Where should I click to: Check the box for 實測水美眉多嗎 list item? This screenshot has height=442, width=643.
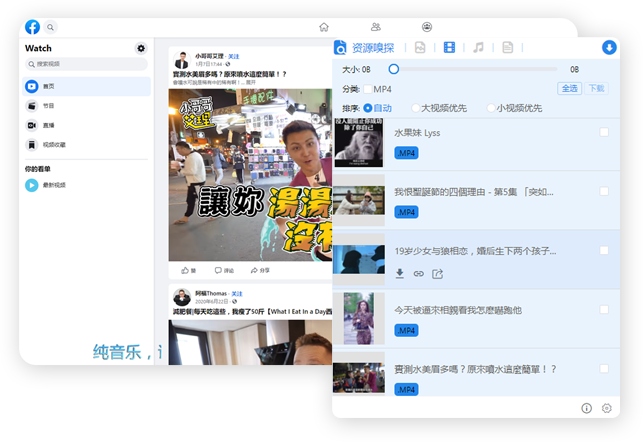tap(604, 369)
